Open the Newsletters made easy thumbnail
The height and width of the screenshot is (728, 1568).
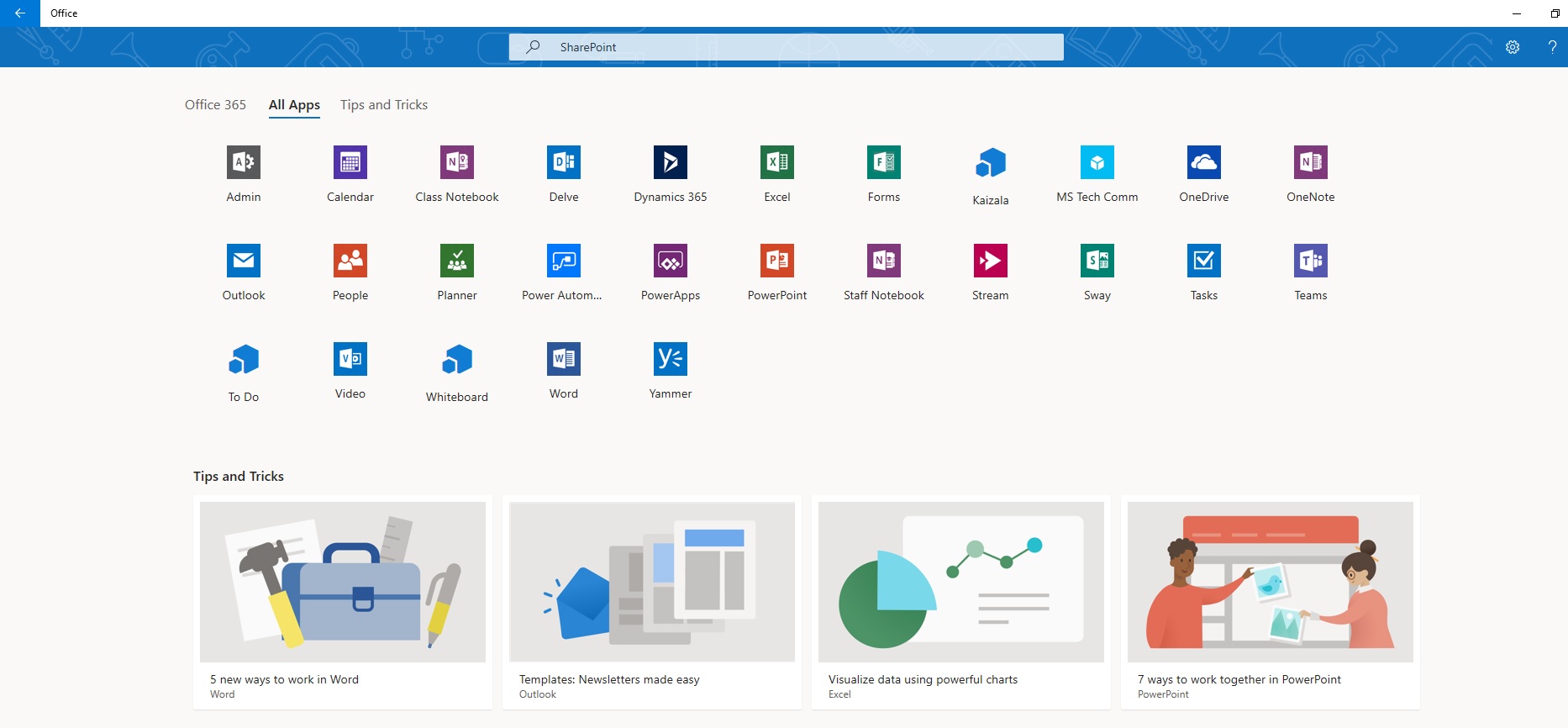pyautogui.click(x=652, y=582)
